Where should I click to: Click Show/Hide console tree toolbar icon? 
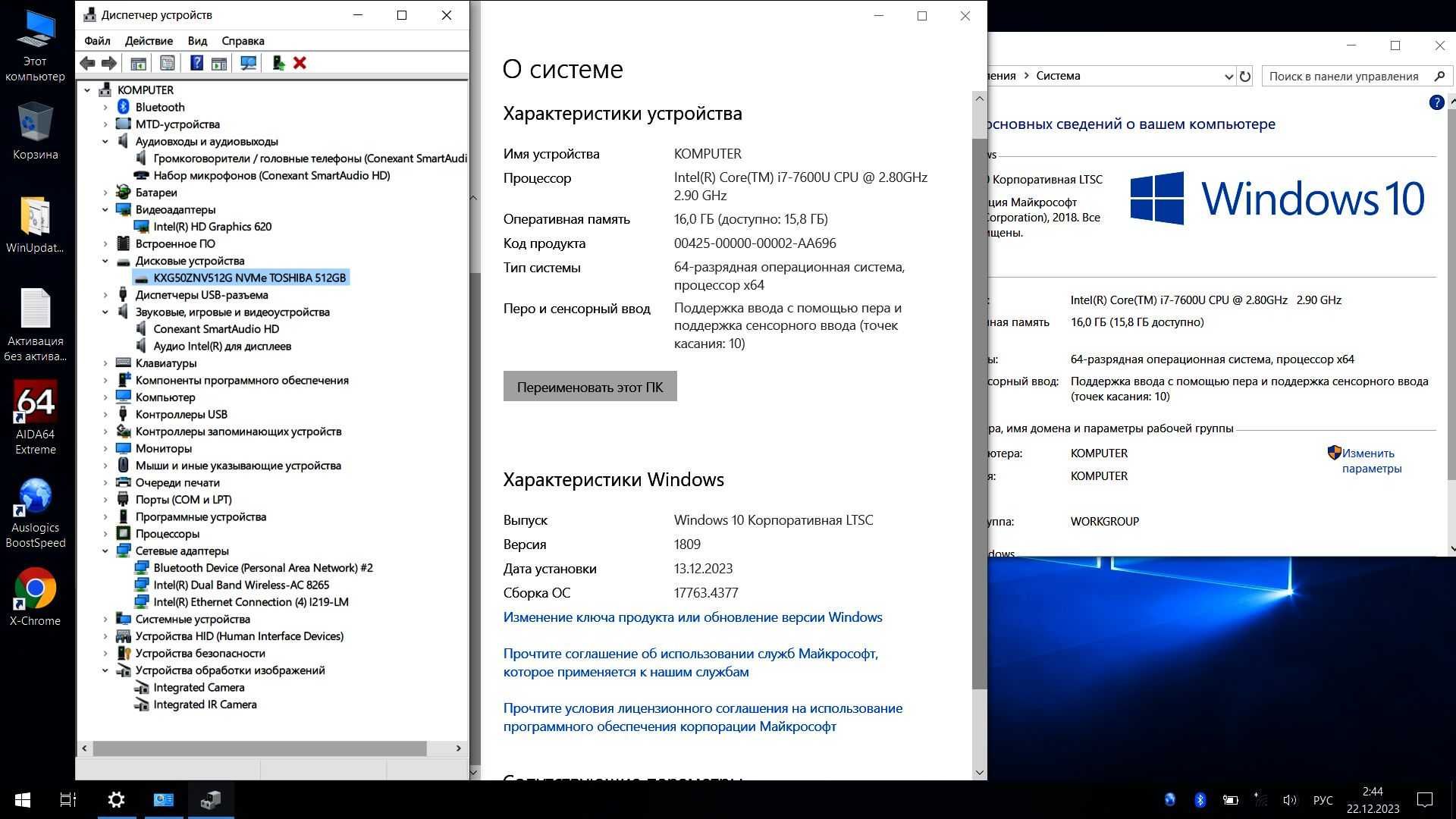[x=139, y=63]
